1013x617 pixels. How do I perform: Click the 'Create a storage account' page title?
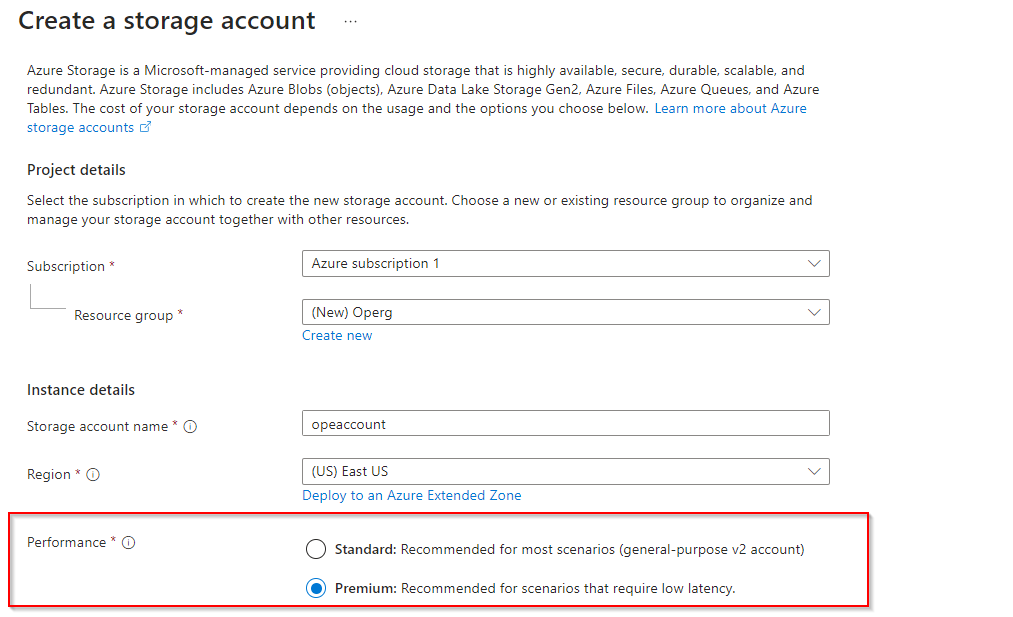pyautogui.click(x=167, y=21)
